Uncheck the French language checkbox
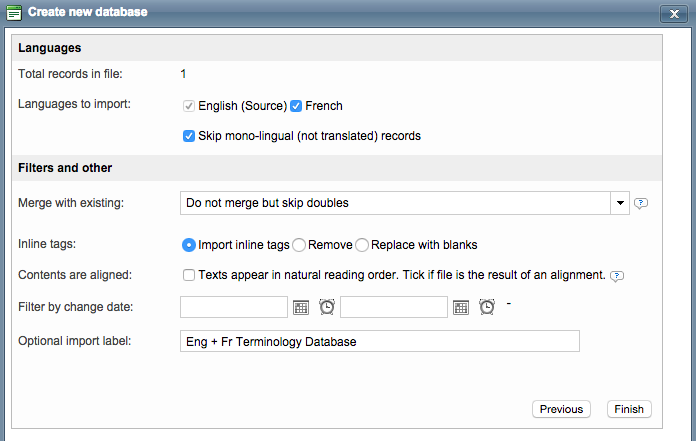Image resolution: width=696 pixels, height=441 pixels. tap(296, 106)
